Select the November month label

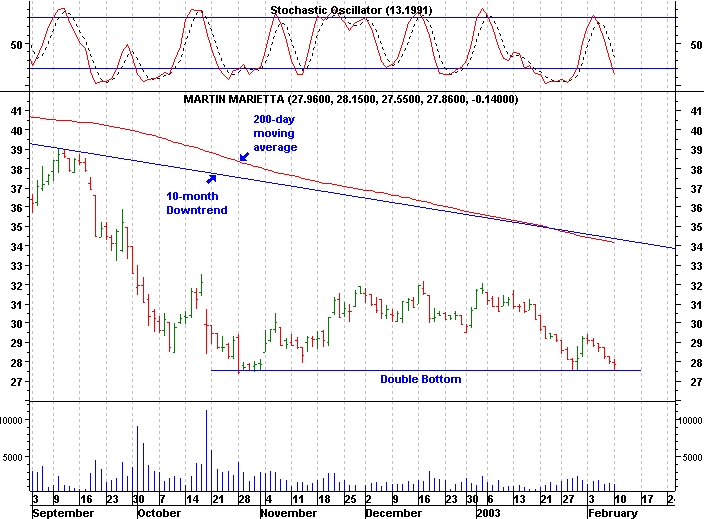click(289, 513)
